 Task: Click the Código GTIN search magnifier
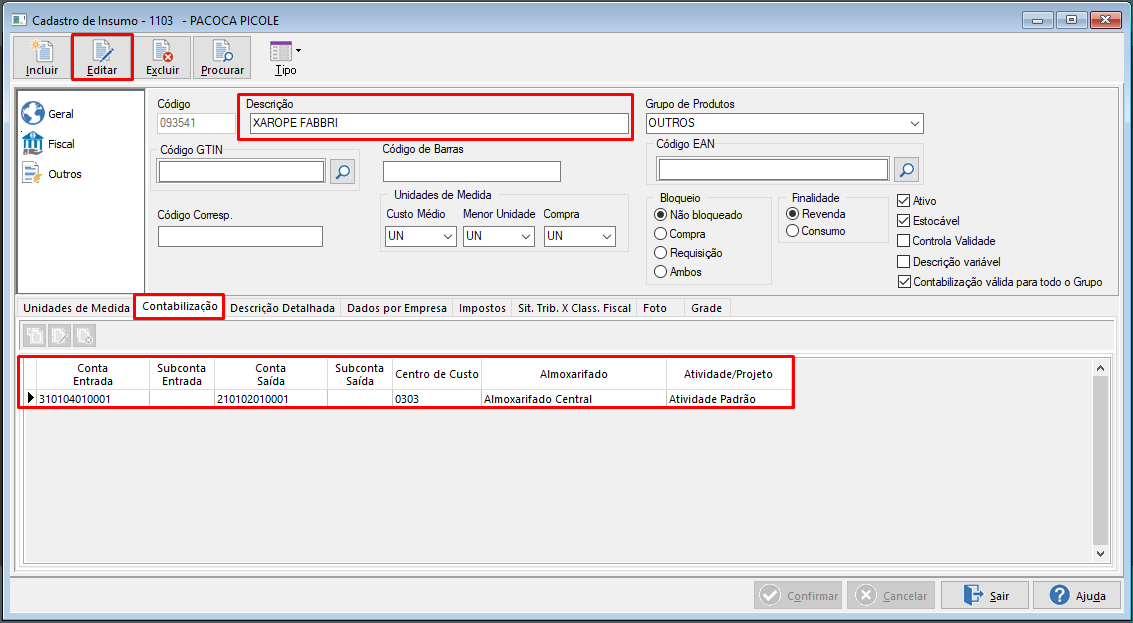tap(343, 171)
